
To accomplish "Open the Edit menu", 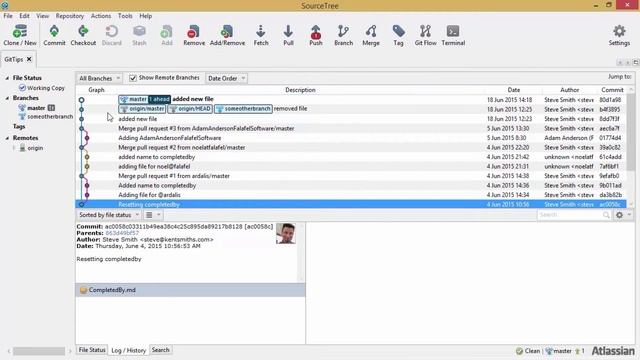I will pyautogui.click(x=24, y=16).
